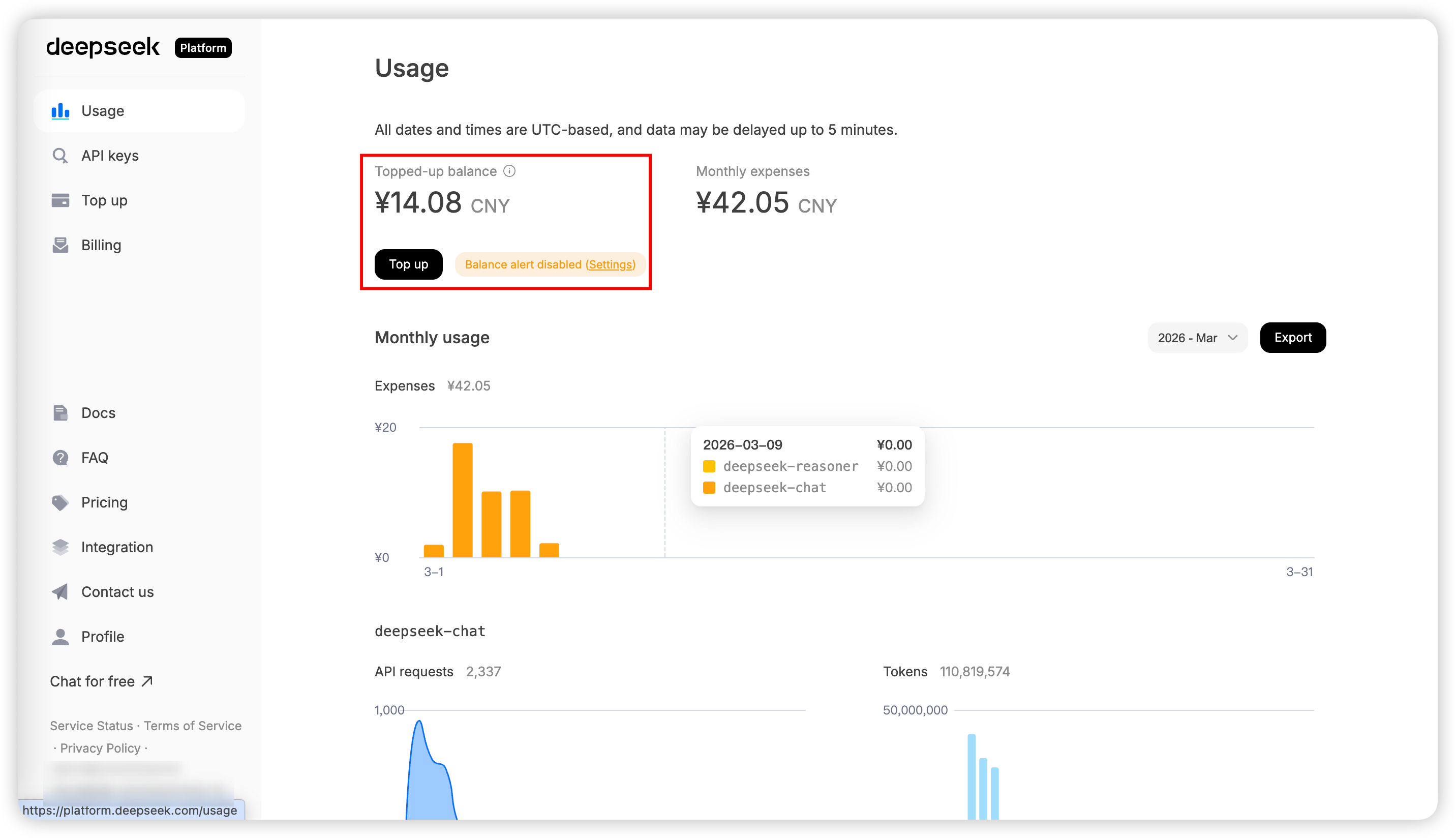
Task: Click the Usage bar chart icon
Action: click(60, 111)
